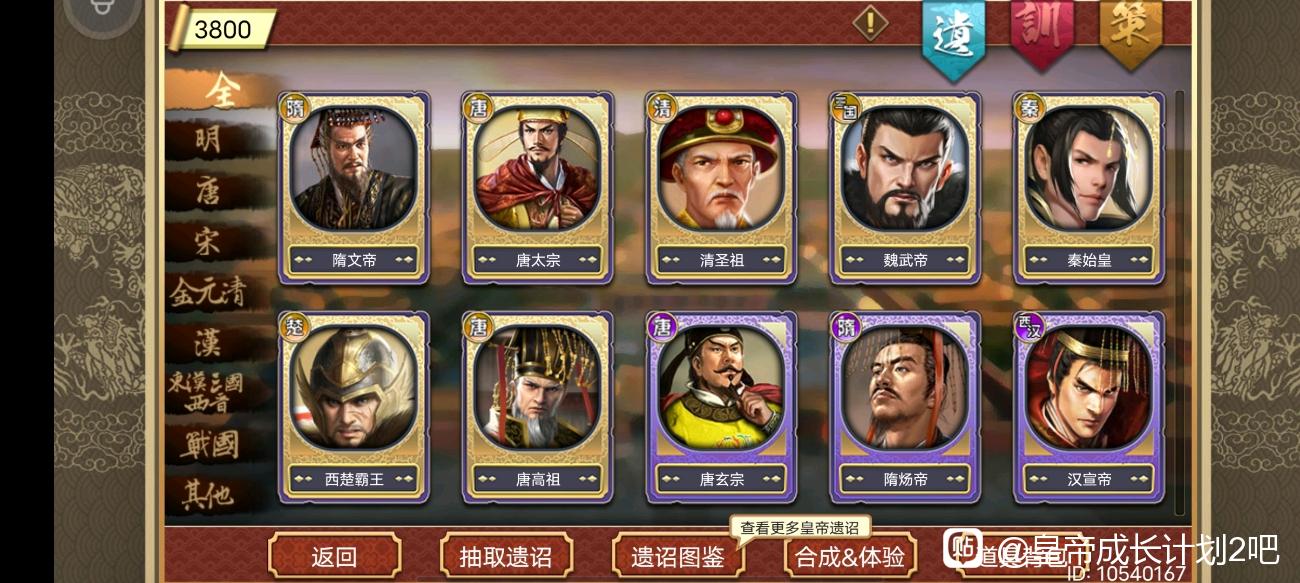Filter by the 金元清 dynasty tab
Screen dimensions: 1300x583
208,292
